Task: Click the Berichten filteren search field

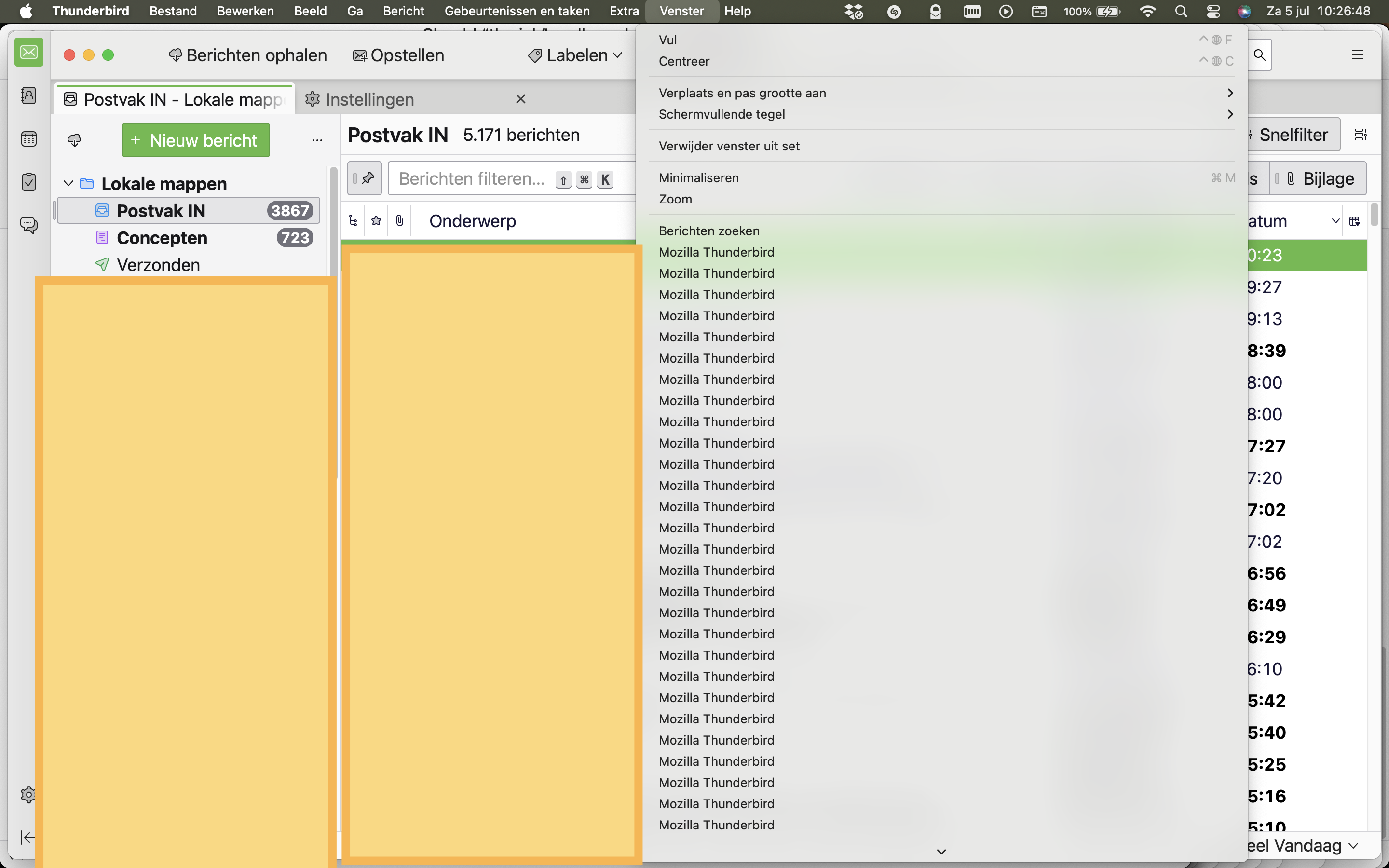Action: pyautogui.click(x=472, y=179)
